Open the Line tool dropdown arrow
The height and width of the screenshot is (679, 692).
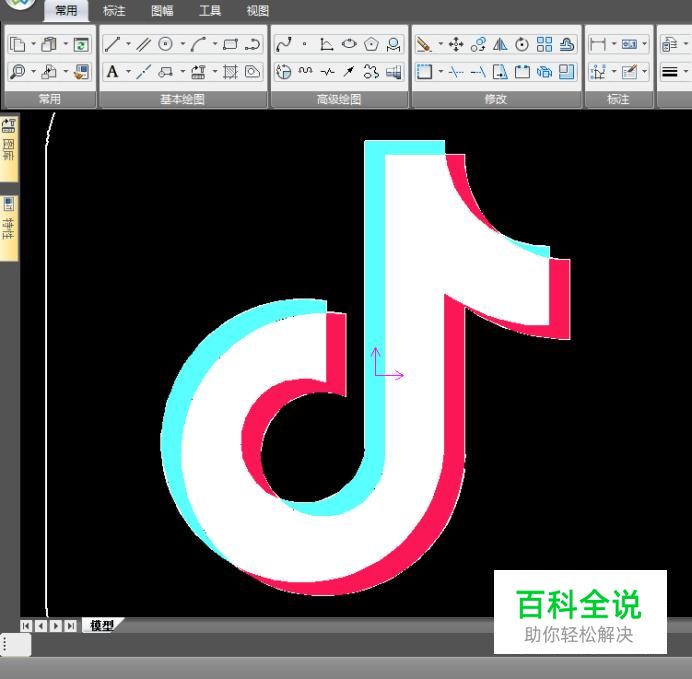[128, 44]
